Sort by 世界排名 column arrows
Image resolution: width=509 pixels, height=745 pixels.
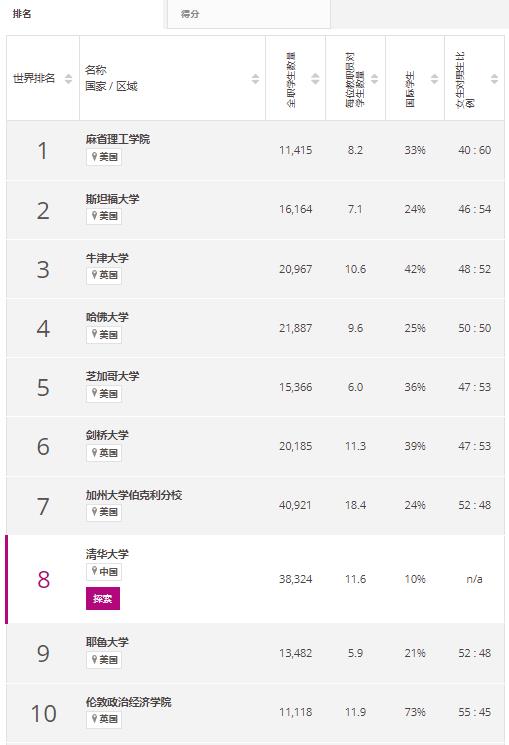pyautogui.click(x=68, y=79)
